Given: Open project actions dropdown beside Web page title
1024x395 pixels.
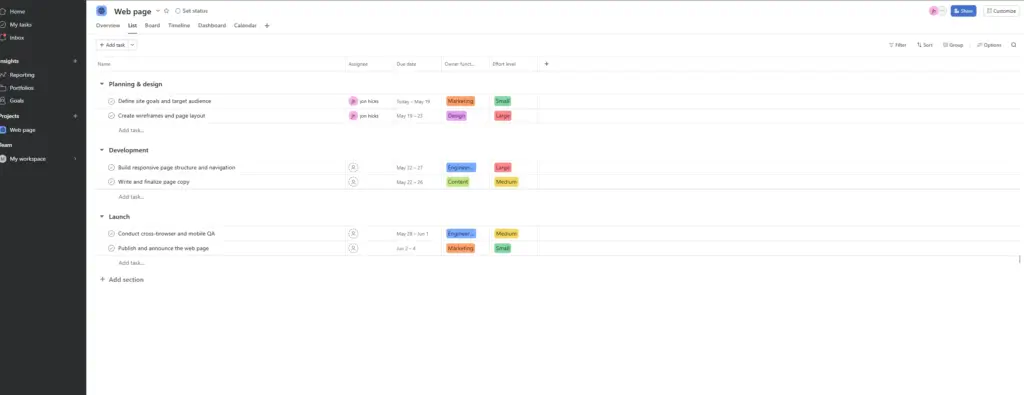Looking at the screenshot, I should click(157, 11).
